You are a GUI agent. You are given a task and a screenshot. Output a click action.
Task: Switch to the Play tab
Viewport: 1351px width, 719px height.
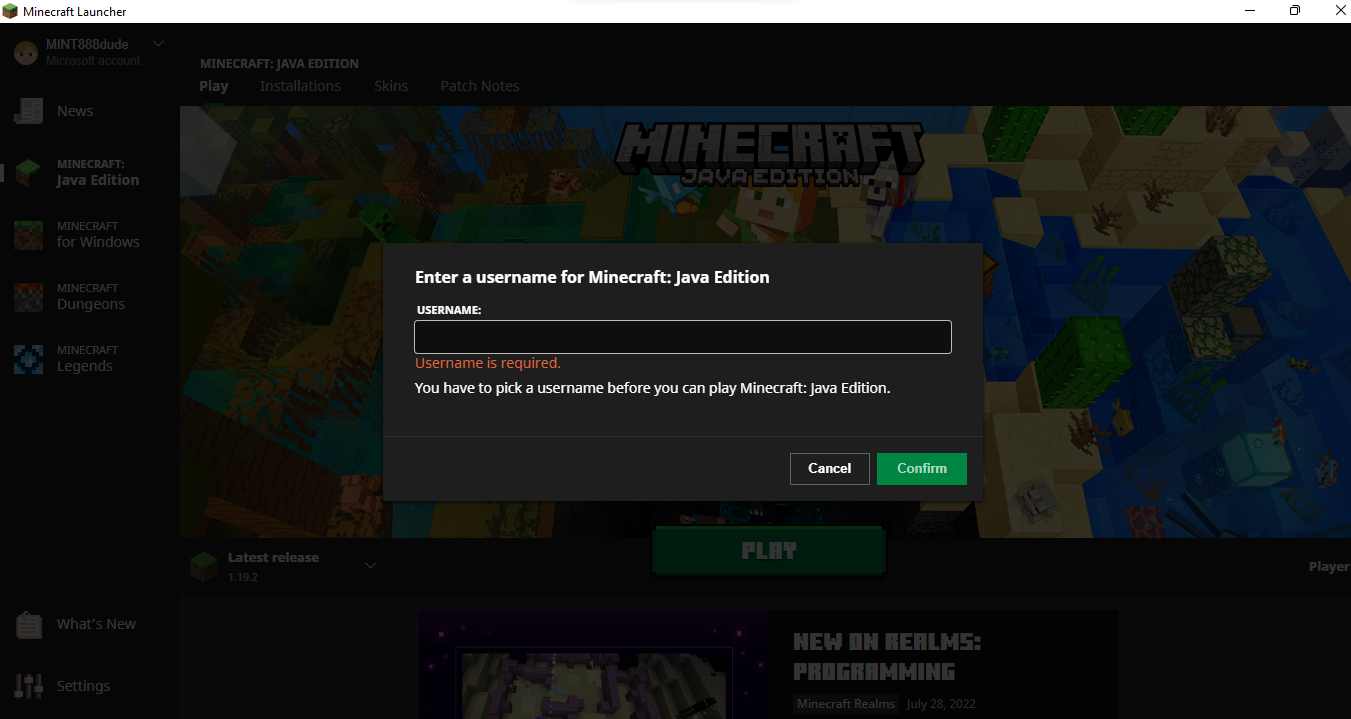tap(214, 86)
